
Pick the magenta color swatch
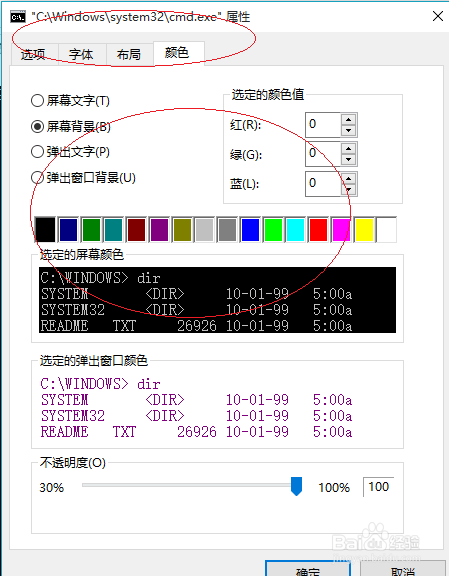point(341,230)
